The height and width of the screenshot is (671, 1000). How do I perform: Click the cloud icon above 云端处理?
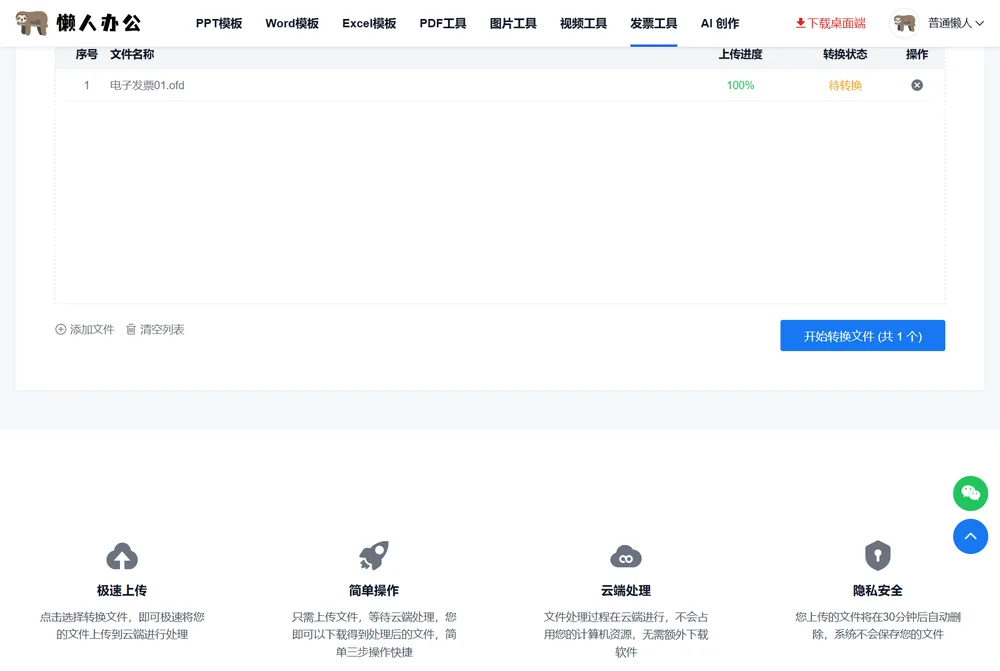626,556
